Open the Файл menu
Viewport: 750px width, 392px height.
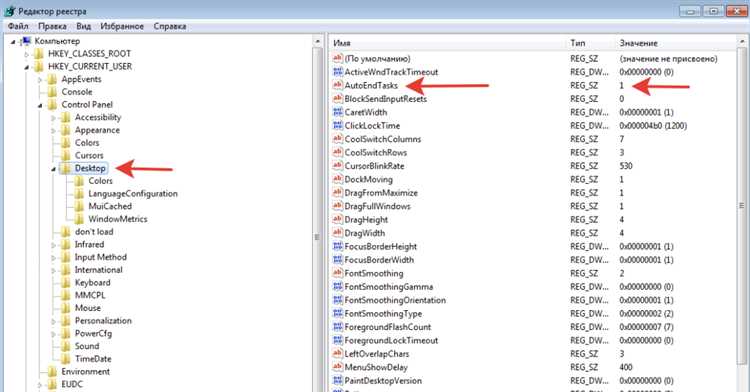(x=18, y=26)
